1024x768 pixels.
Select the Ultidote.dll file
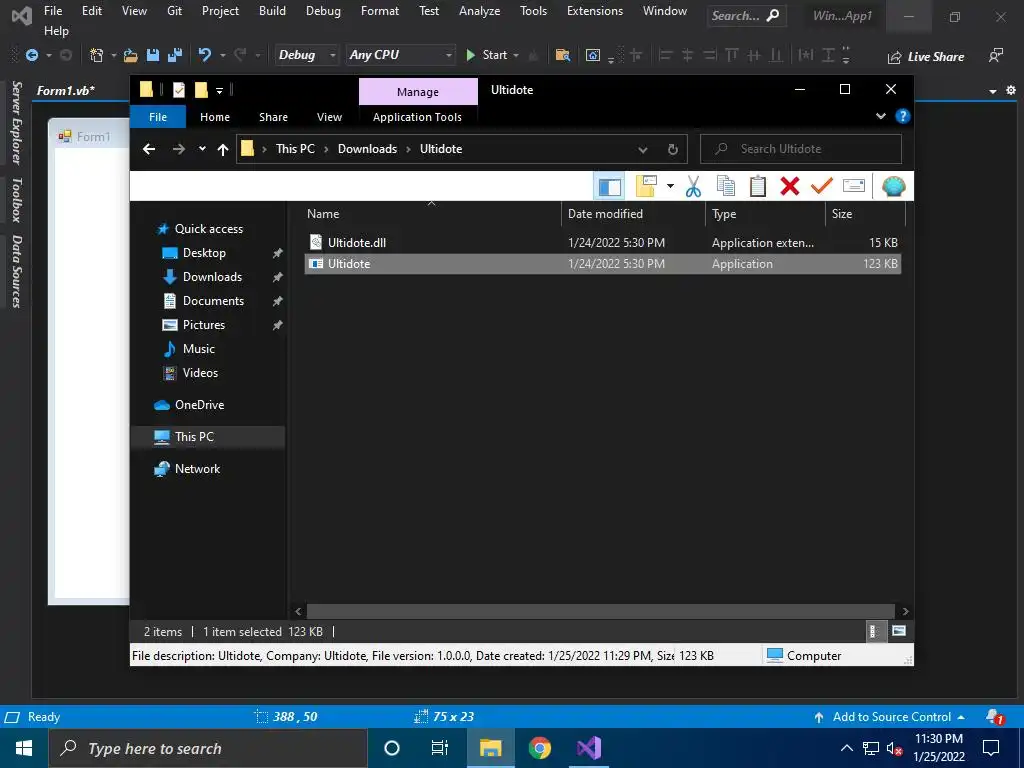[x=603, y=242]
